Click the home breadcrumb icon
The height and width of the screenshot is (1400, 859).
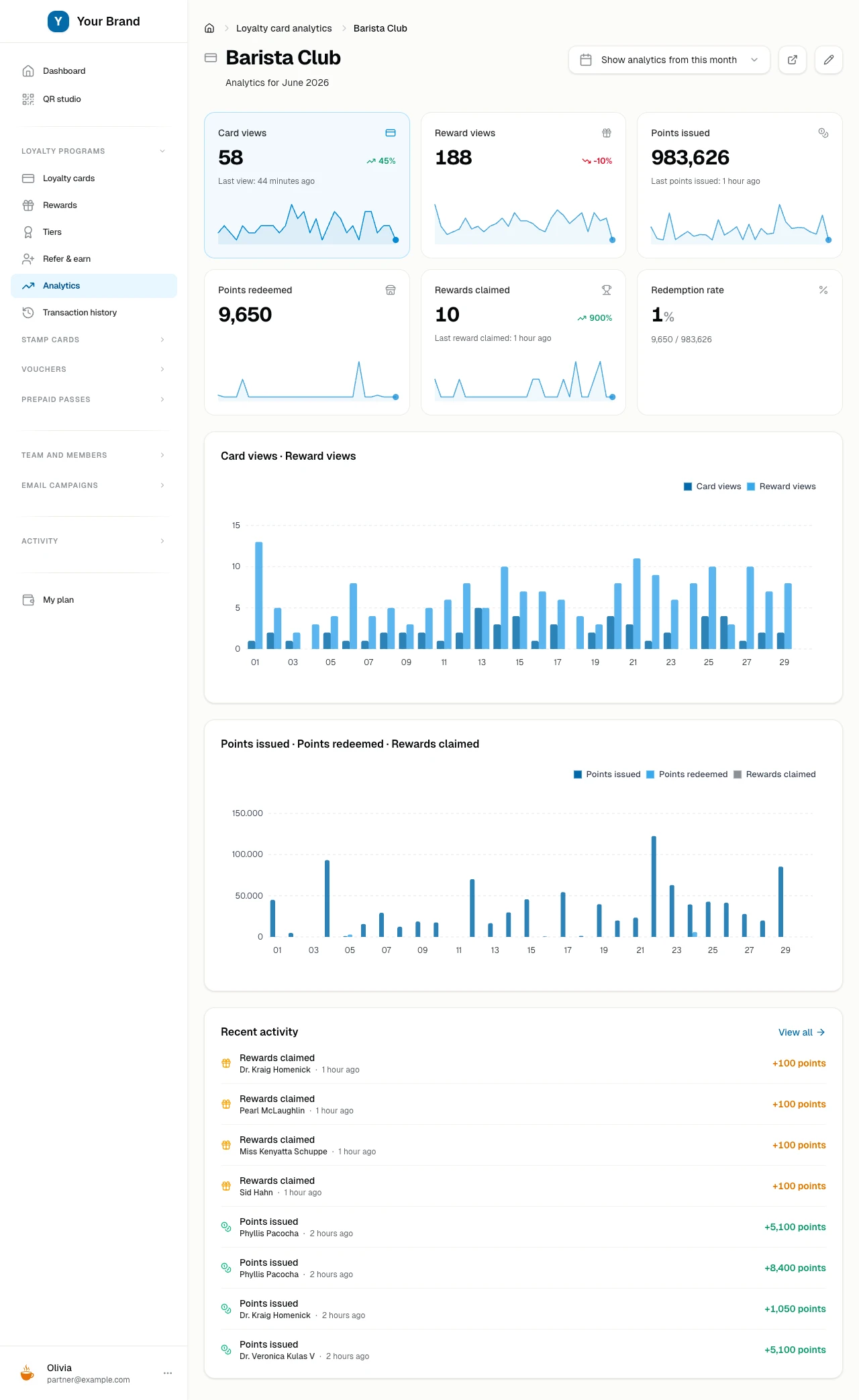(x=209, y=28)
